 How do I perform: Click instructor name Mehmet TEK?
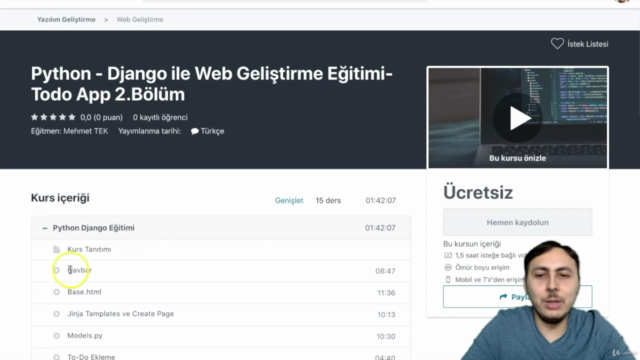click(86, 131)
